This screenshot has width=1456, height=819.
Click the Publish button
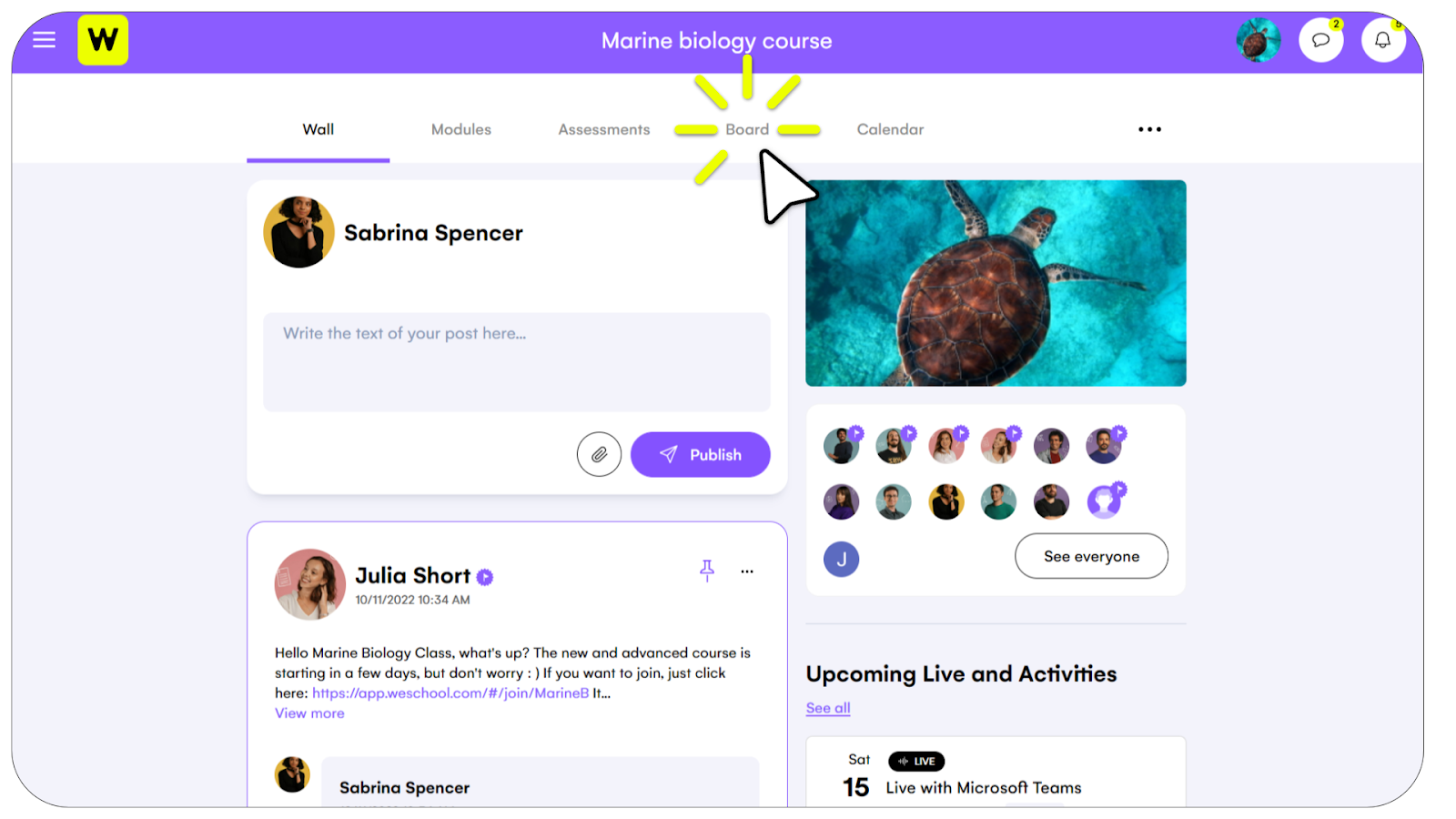(700, 454)
